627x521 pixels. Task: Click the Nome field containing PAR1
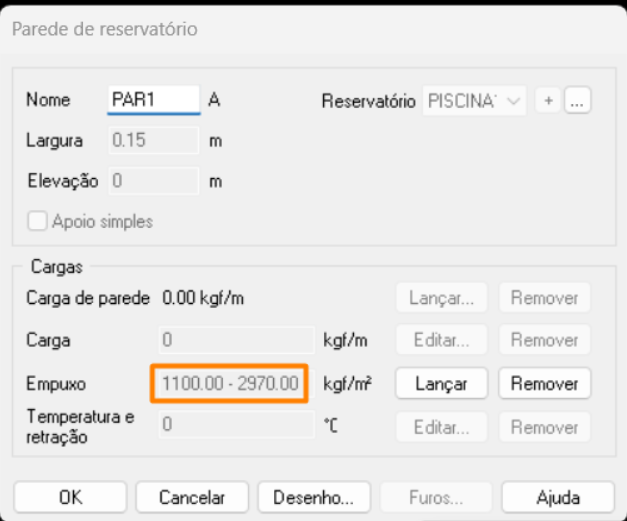154,100
